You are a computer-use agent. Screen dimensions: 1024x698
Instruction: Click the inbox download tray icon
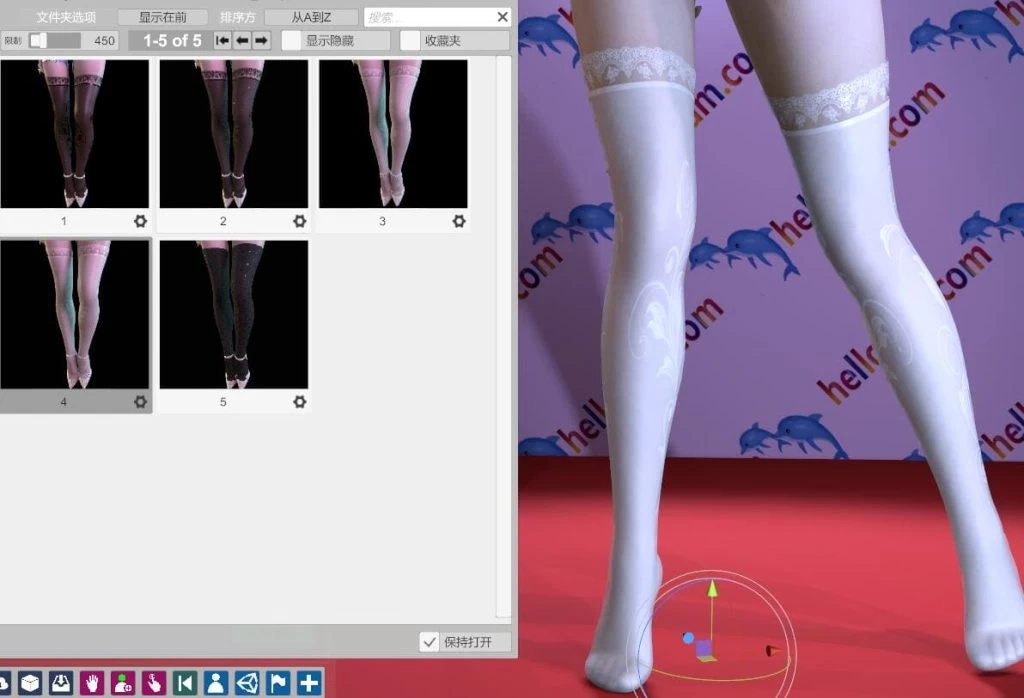[x=61, y=683]
